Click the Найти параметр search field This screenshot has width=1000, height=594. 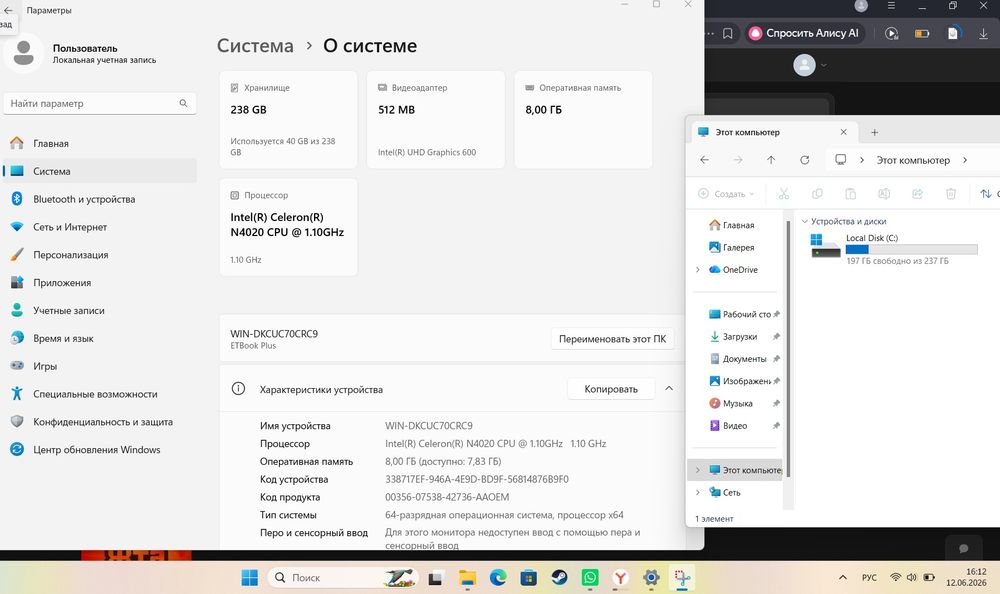(x=99, y=103)
